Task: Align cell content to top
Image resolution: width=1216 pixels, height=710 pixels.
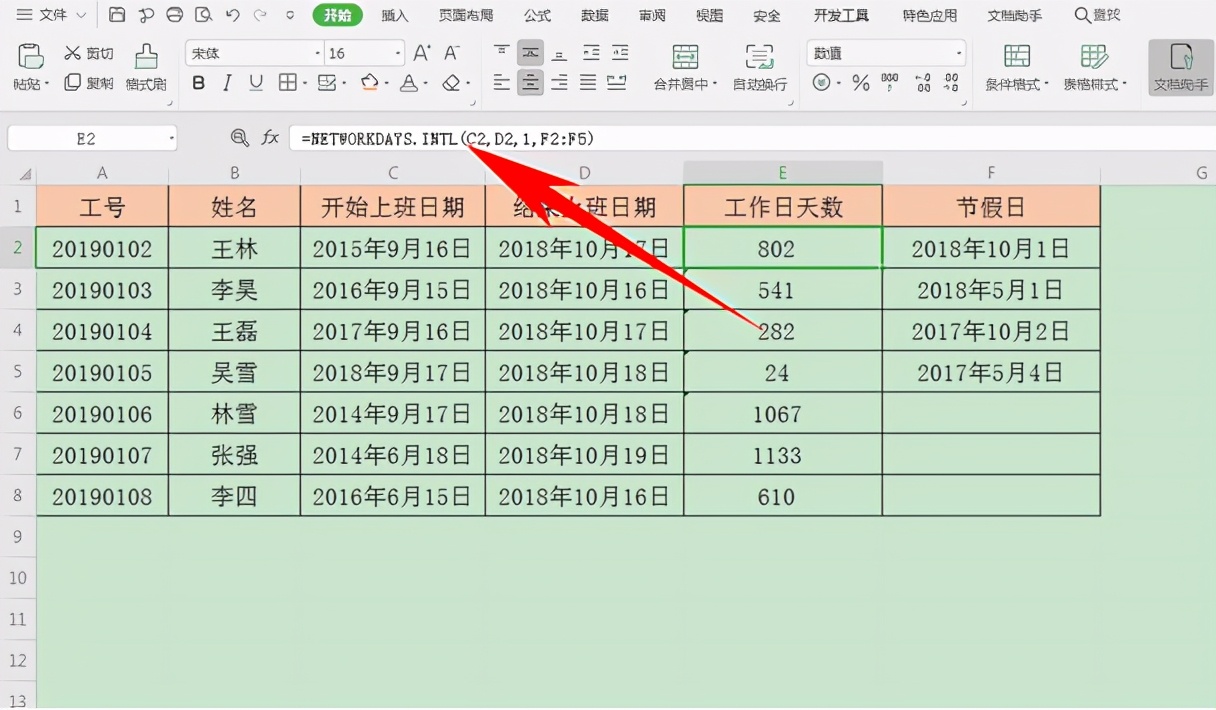Action: pyautogui.click(x=502, y=53)
